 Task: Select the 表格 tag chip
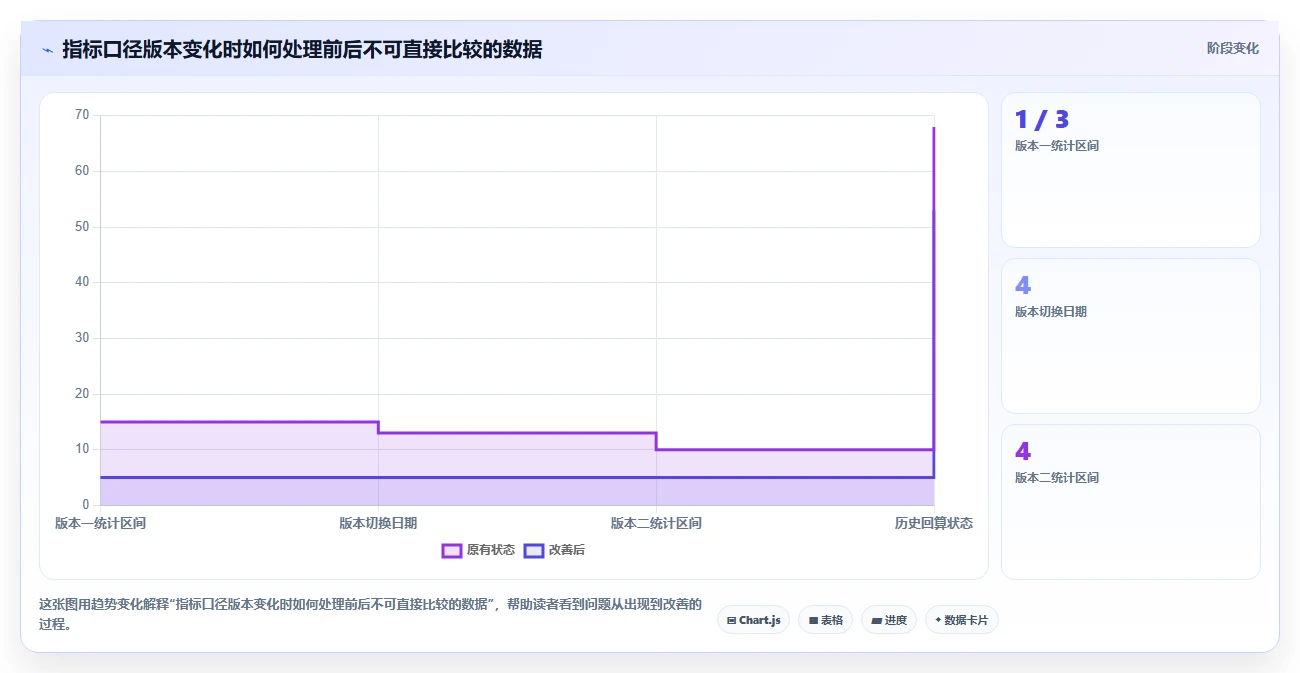click(825, 620)
